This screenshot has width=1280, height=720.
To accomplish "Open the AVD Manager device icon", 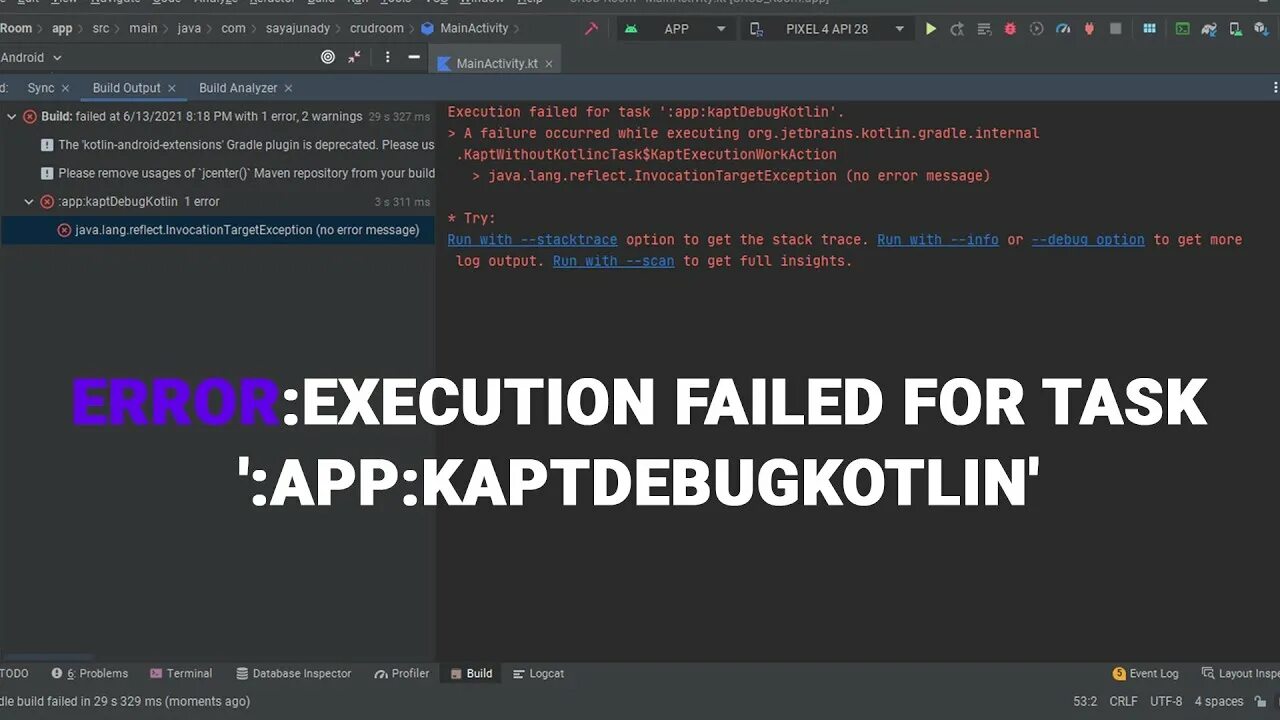I will pyautogui.click(x=1235, y=29).
